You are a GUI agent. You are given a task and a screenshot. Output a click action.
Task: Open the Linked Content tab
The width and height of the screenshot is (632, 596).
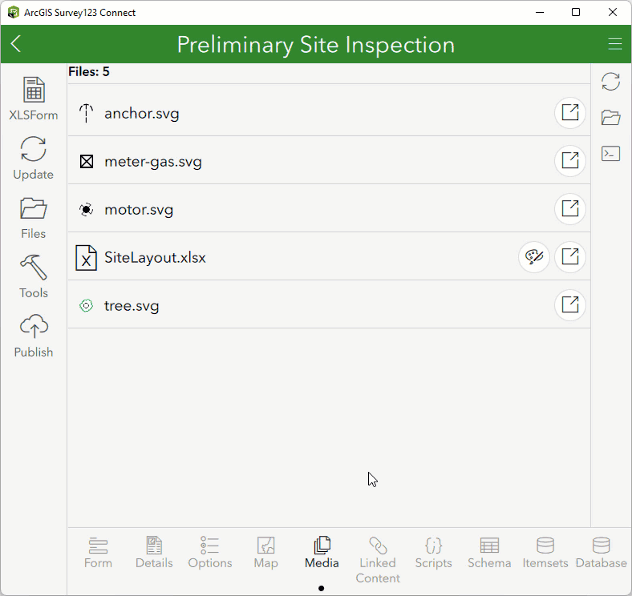pos(378,560)
